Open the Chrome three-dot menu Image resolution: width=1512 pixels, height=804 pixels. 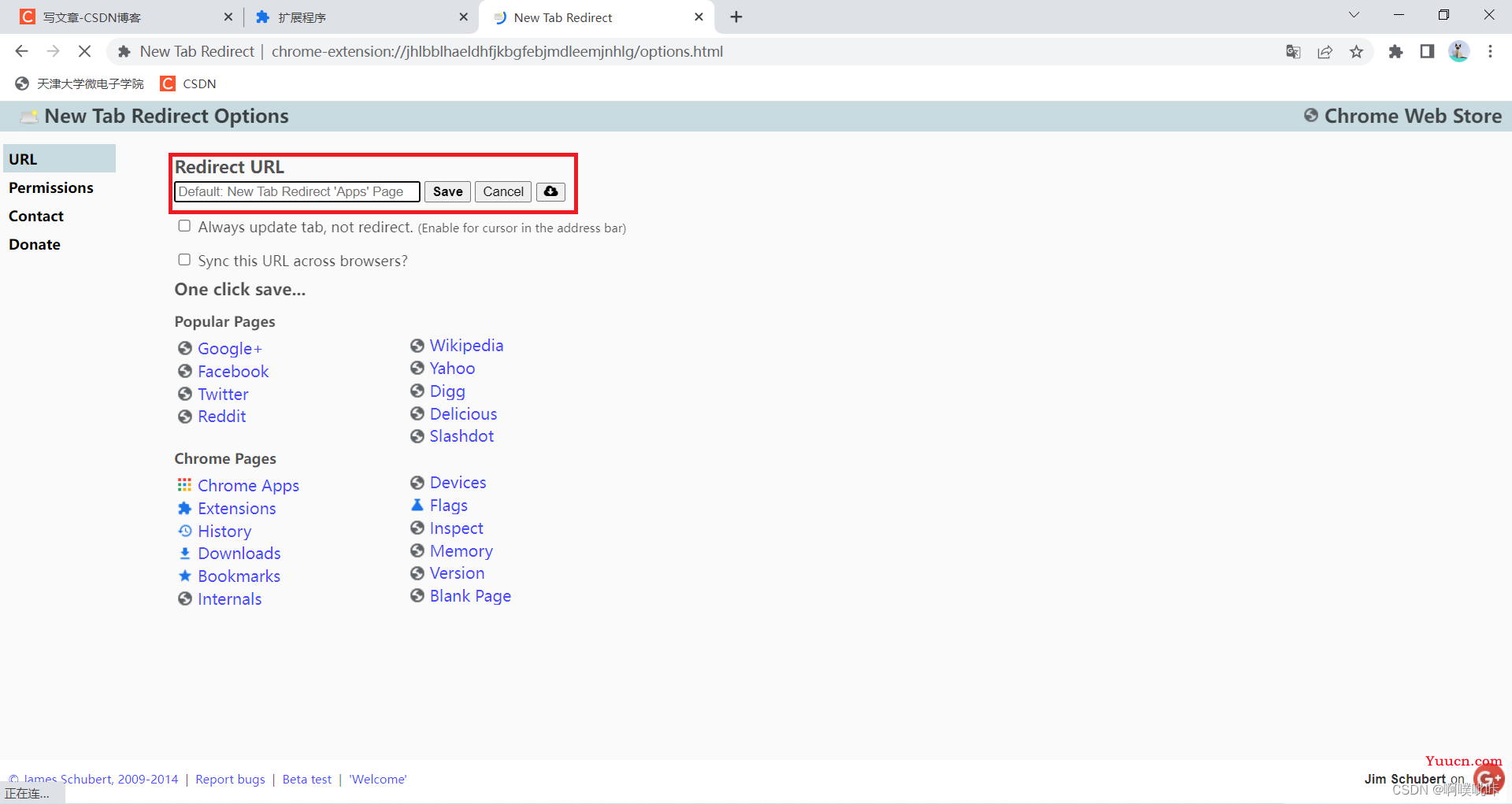click(x=1490, y=51)
